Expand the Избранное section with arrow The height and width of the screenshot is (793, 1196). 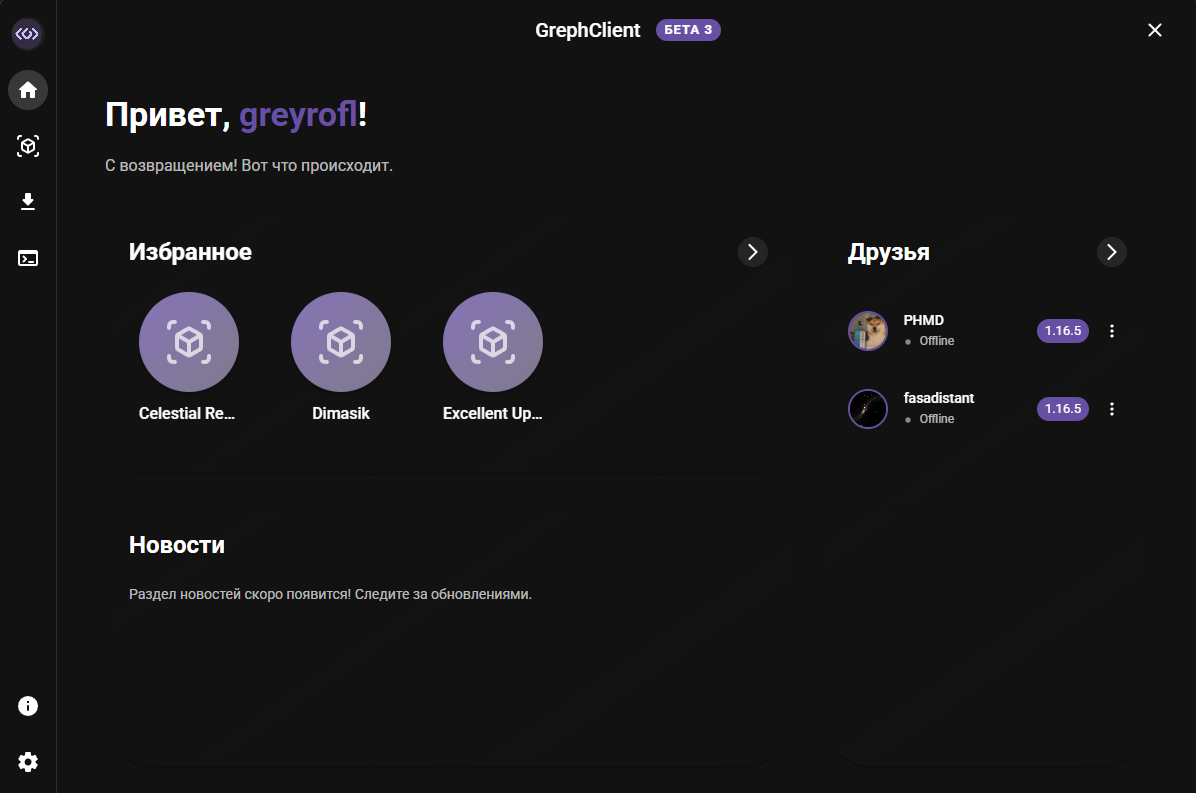coord(753,252)
